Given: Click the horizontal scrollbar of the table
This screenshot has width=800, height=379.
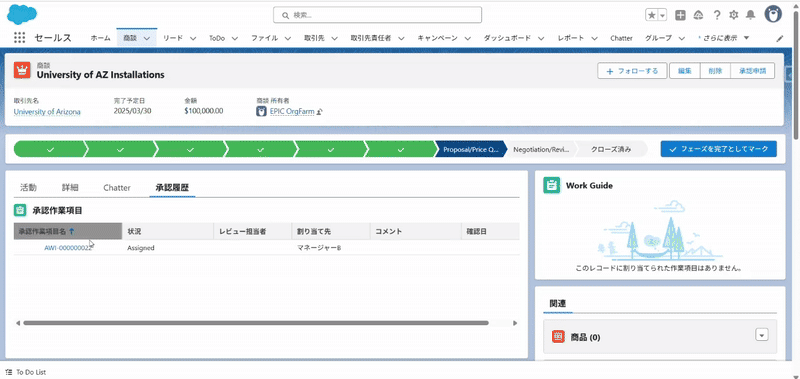Looking at the screenshot, I should coord(256,323).
